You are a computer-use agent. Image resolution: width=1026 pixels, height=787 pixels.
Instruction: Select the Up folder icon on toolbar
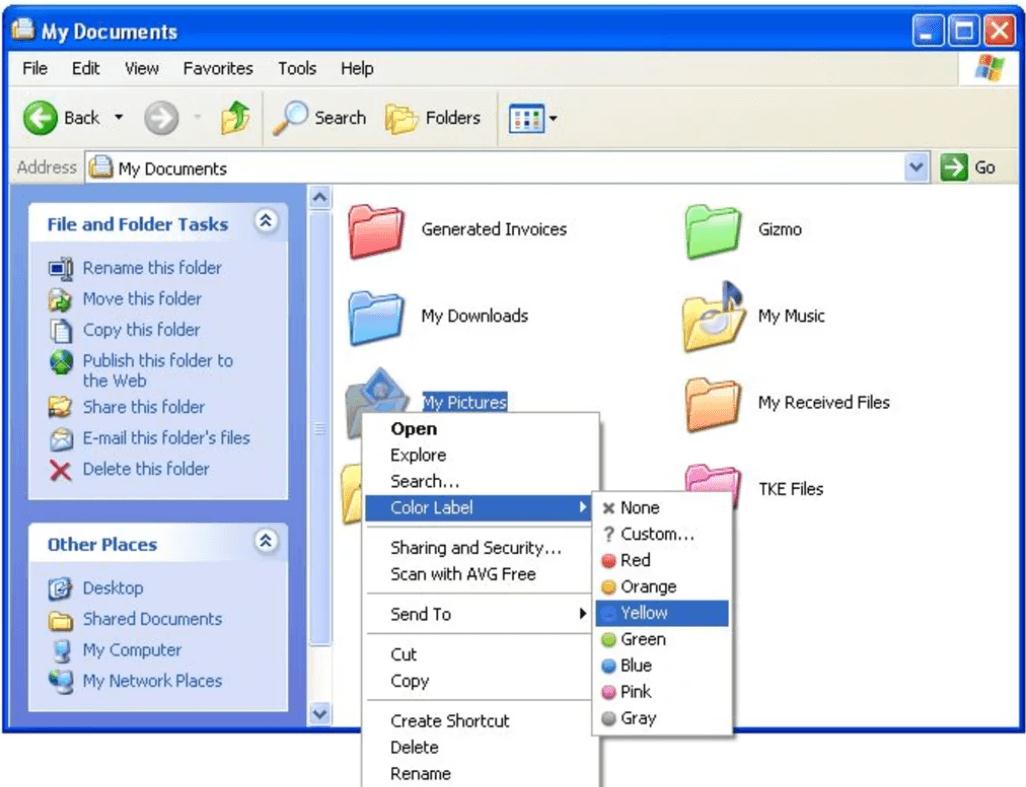(x=237, y=116)
